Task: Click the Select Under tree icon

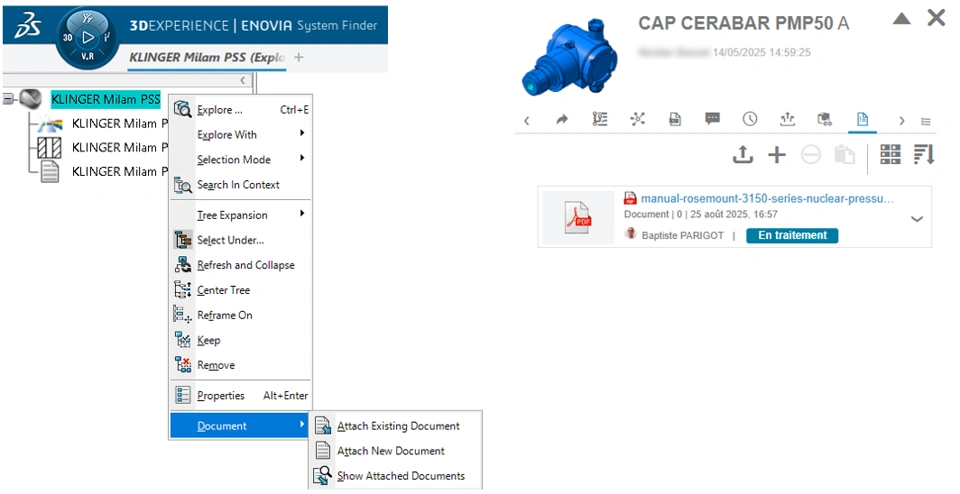Action: (182, 240)
